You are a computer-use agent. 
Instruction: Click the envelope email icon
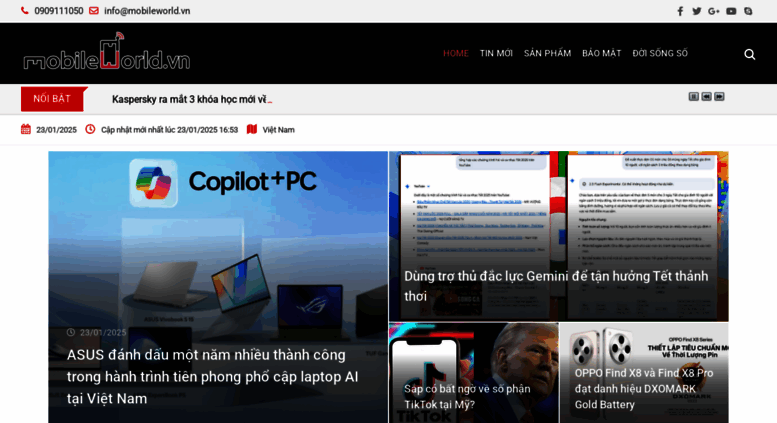(x=94, y=10)
